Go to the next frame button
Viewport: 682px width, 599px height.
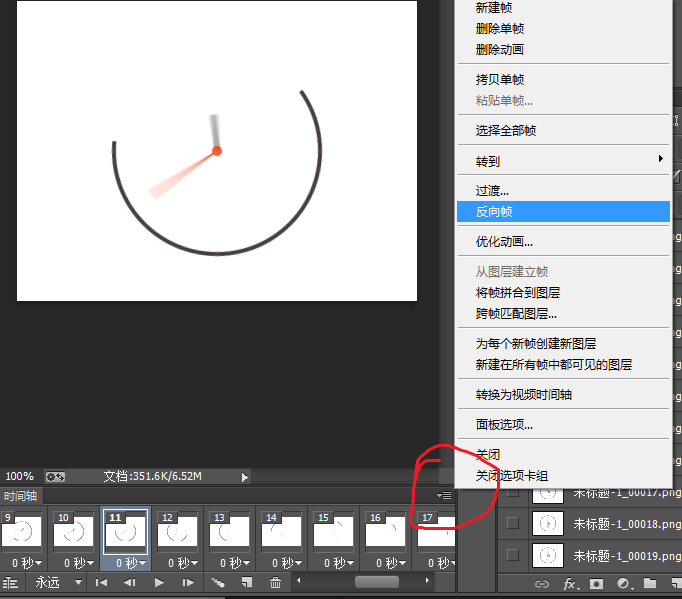point(188,582)
